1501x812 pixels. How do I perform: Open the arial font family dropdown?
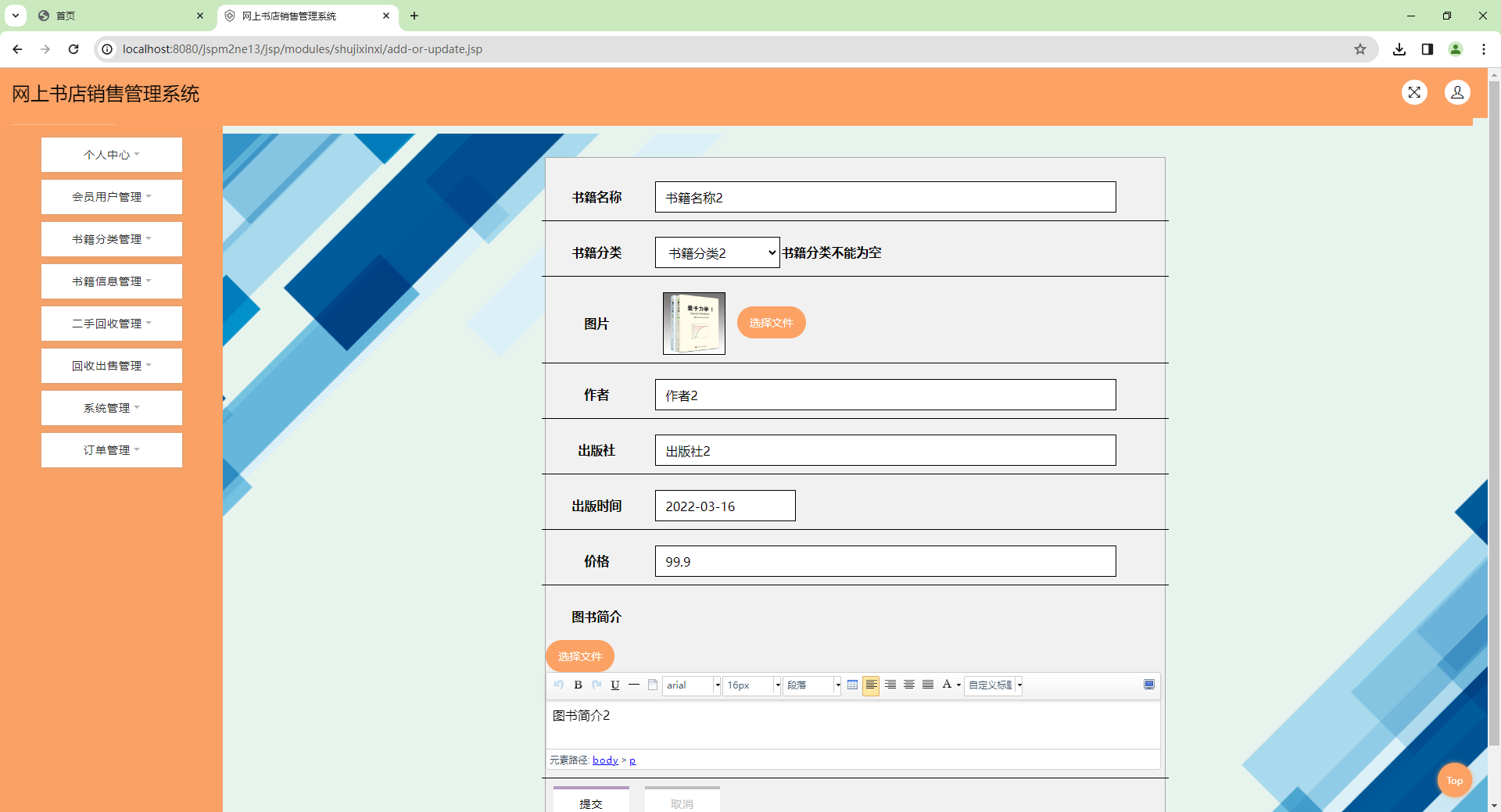690,685
